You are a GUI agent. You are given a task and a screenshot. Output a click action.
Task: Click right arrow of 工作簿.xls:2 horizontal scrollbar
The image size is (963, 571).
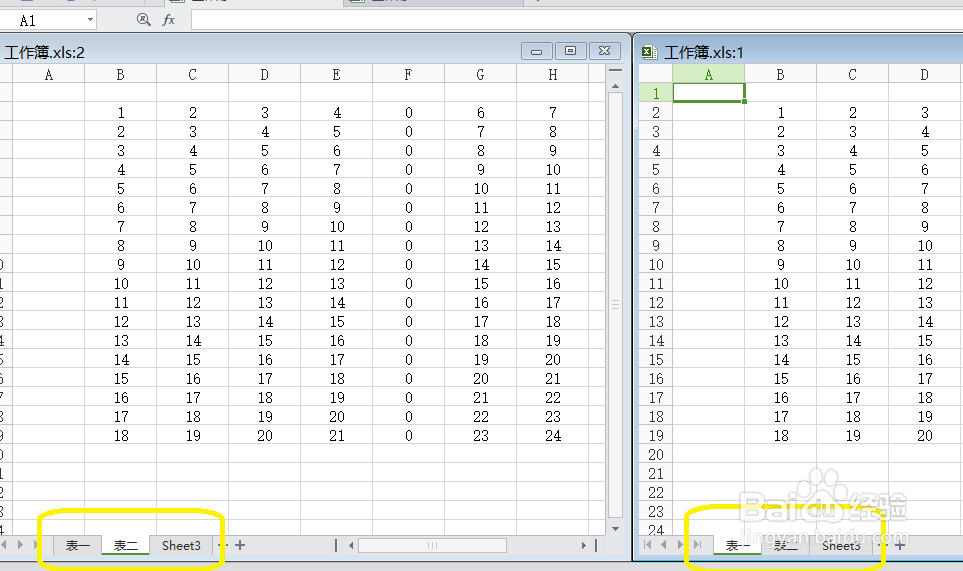(x=583, y=545)
